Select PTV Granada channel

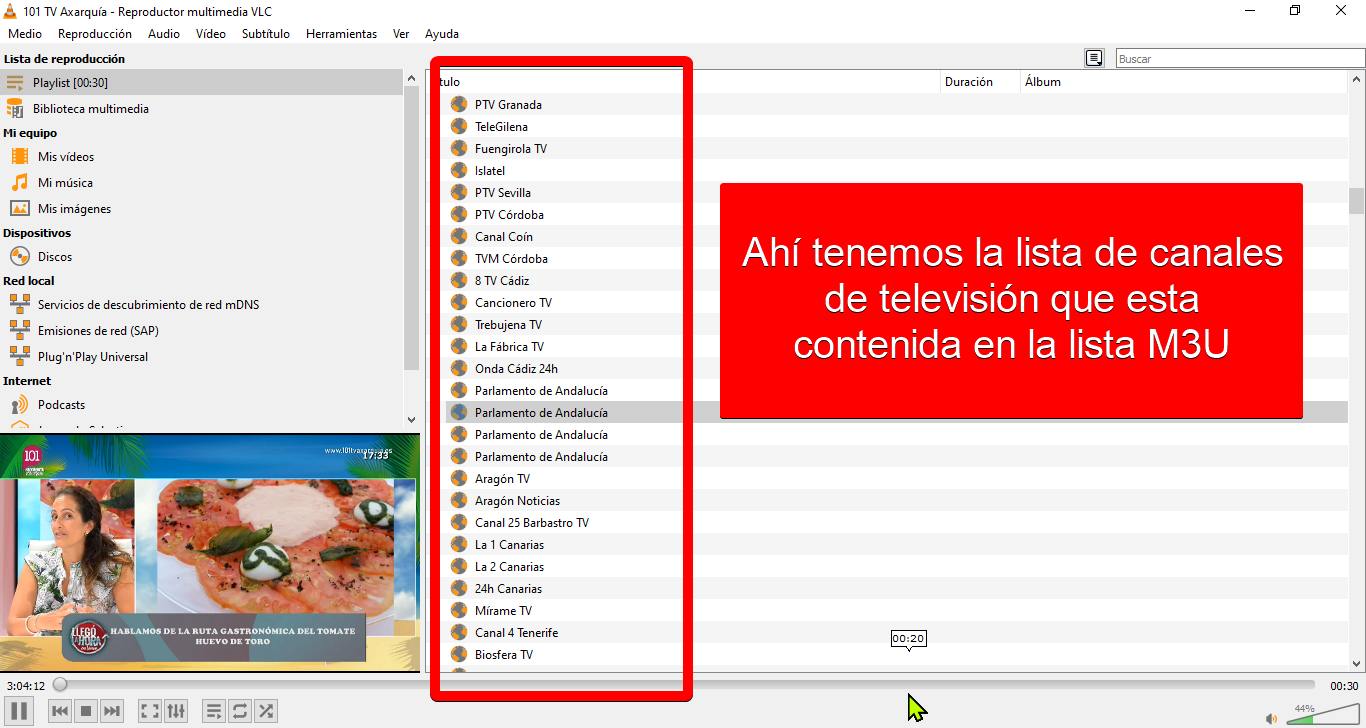coord(508,104)
